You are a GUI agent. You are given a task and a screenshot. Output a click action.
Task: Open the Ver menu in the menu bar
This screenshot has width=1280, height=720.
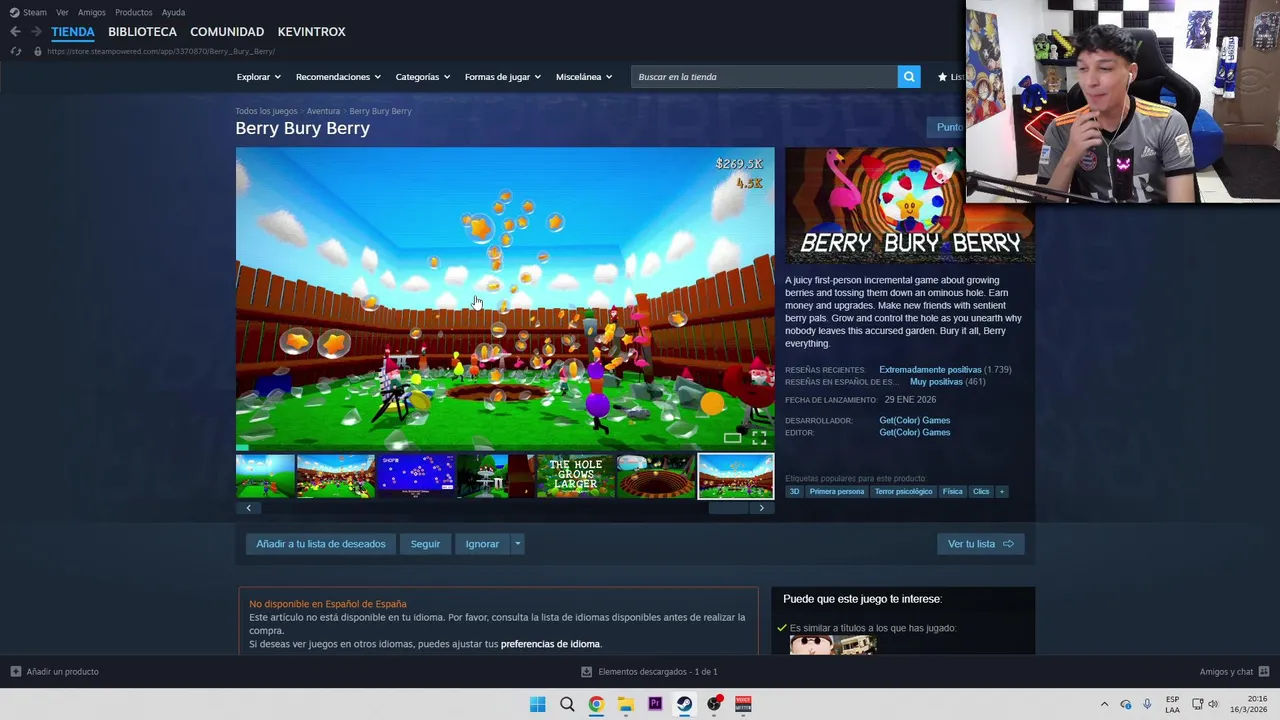pyautogui.click(x=63, y=12)
